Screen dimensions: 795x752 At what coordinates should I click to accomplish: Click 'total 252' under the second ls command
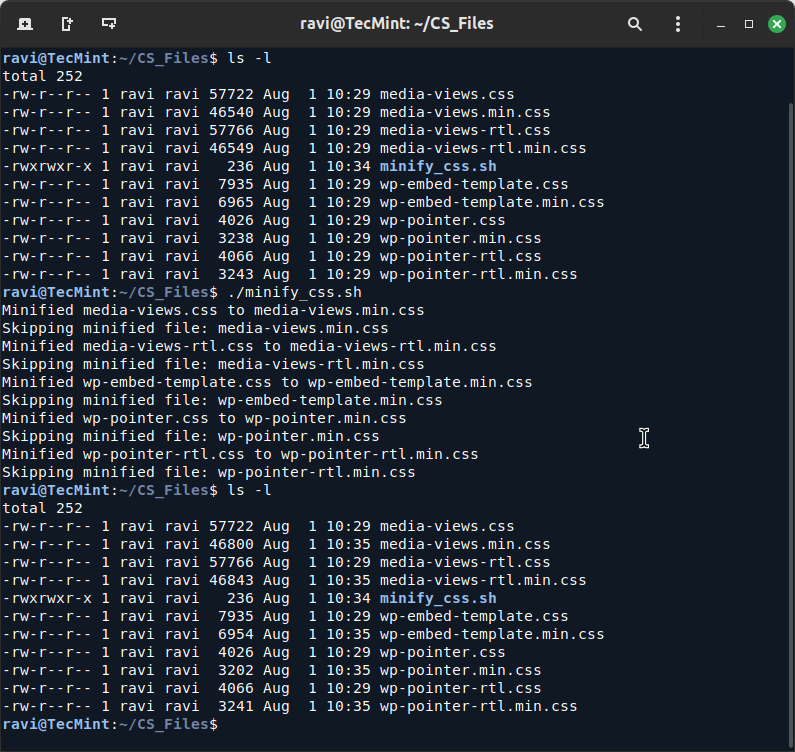click(43, 508)
